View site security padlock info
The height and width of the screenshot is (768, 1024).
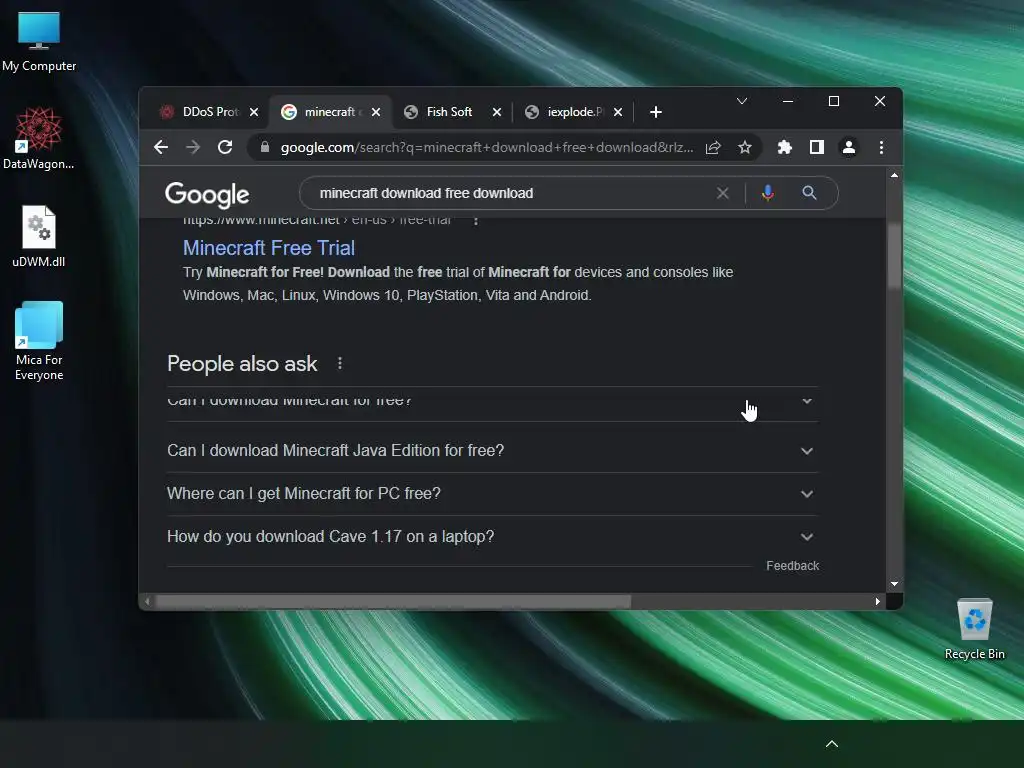(264, 147)
